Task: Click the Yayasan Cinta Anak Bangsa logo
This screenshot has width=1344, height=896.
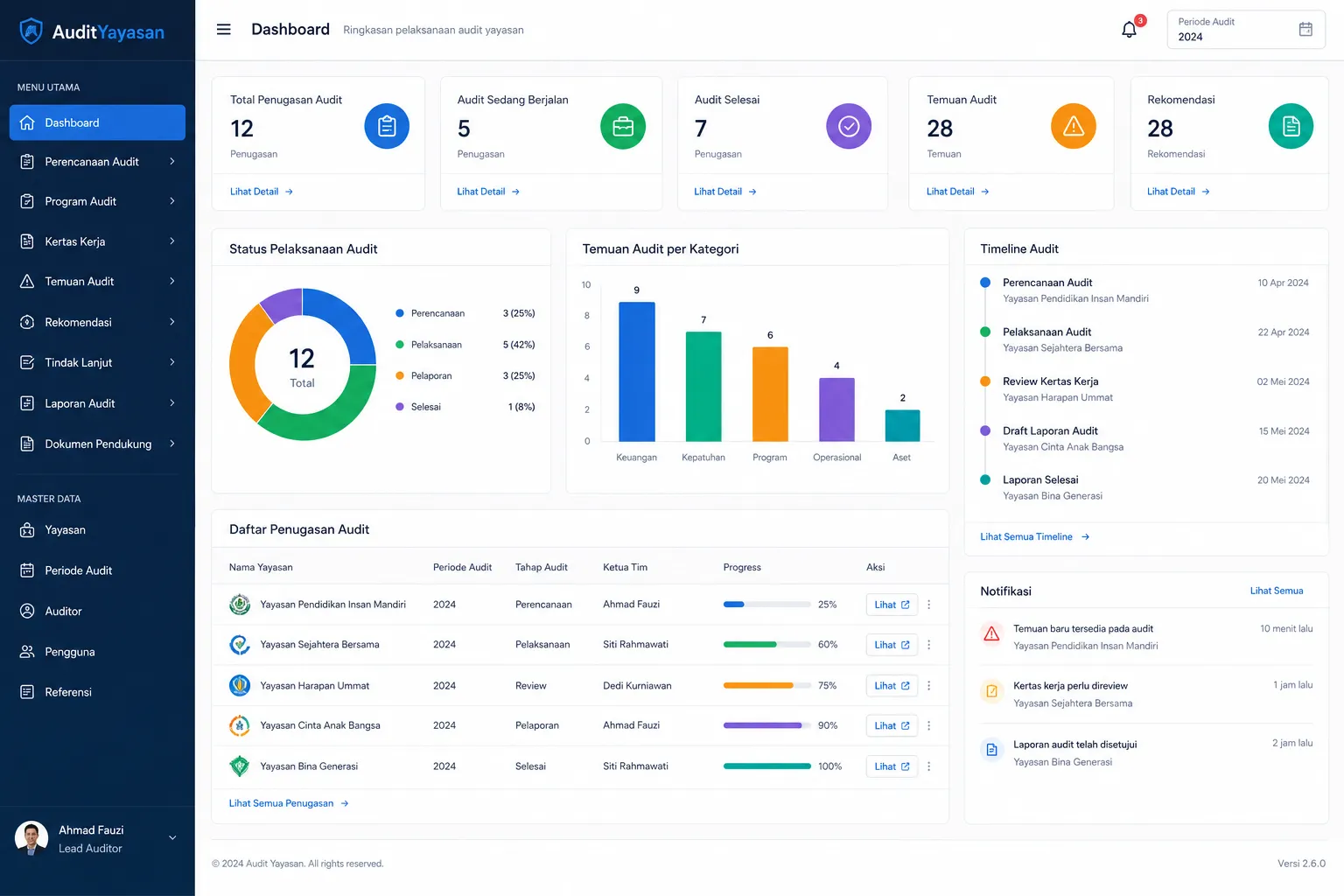Action: [x=240, y=725]
